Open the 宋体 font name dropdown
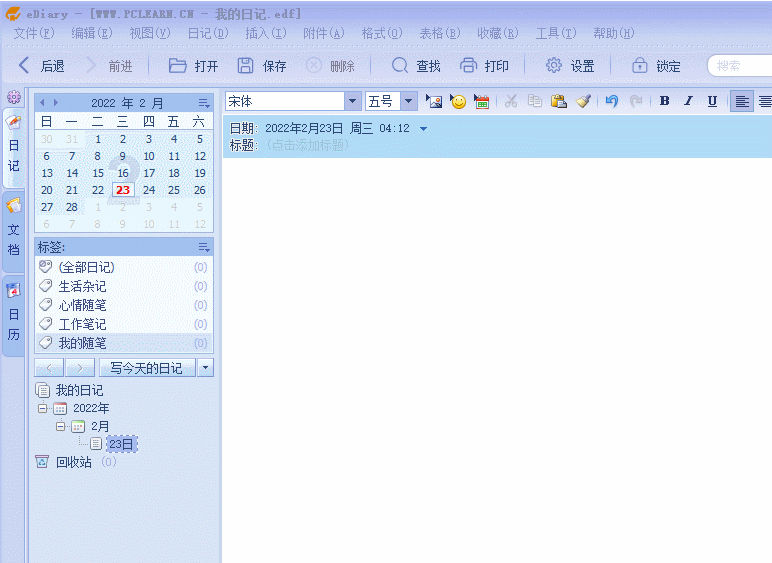This screenshot has width=772, height=563. (x=352, y=101)
